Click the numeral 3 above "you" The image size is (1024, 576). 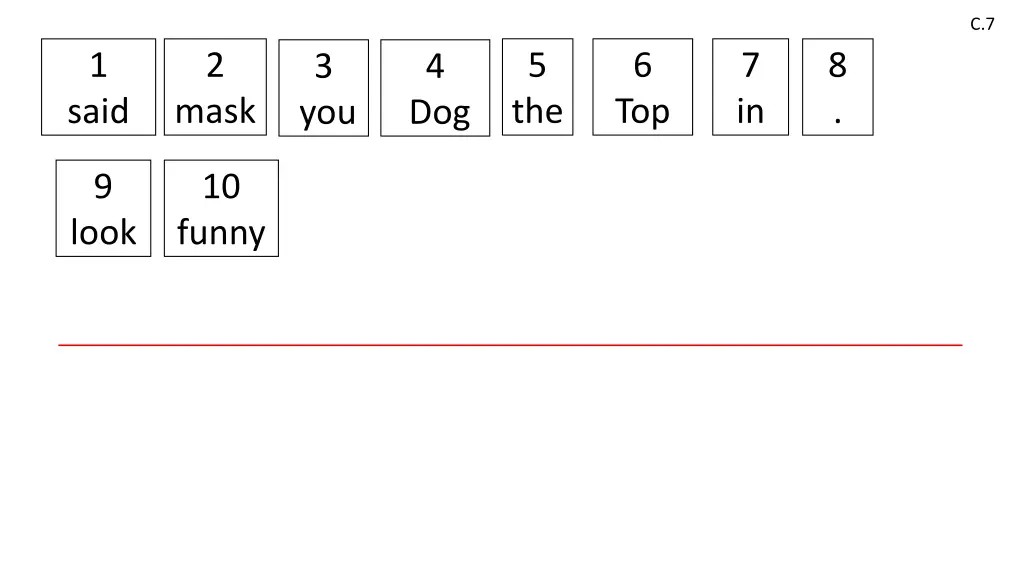pyautogui.click(x=324, y=67)
